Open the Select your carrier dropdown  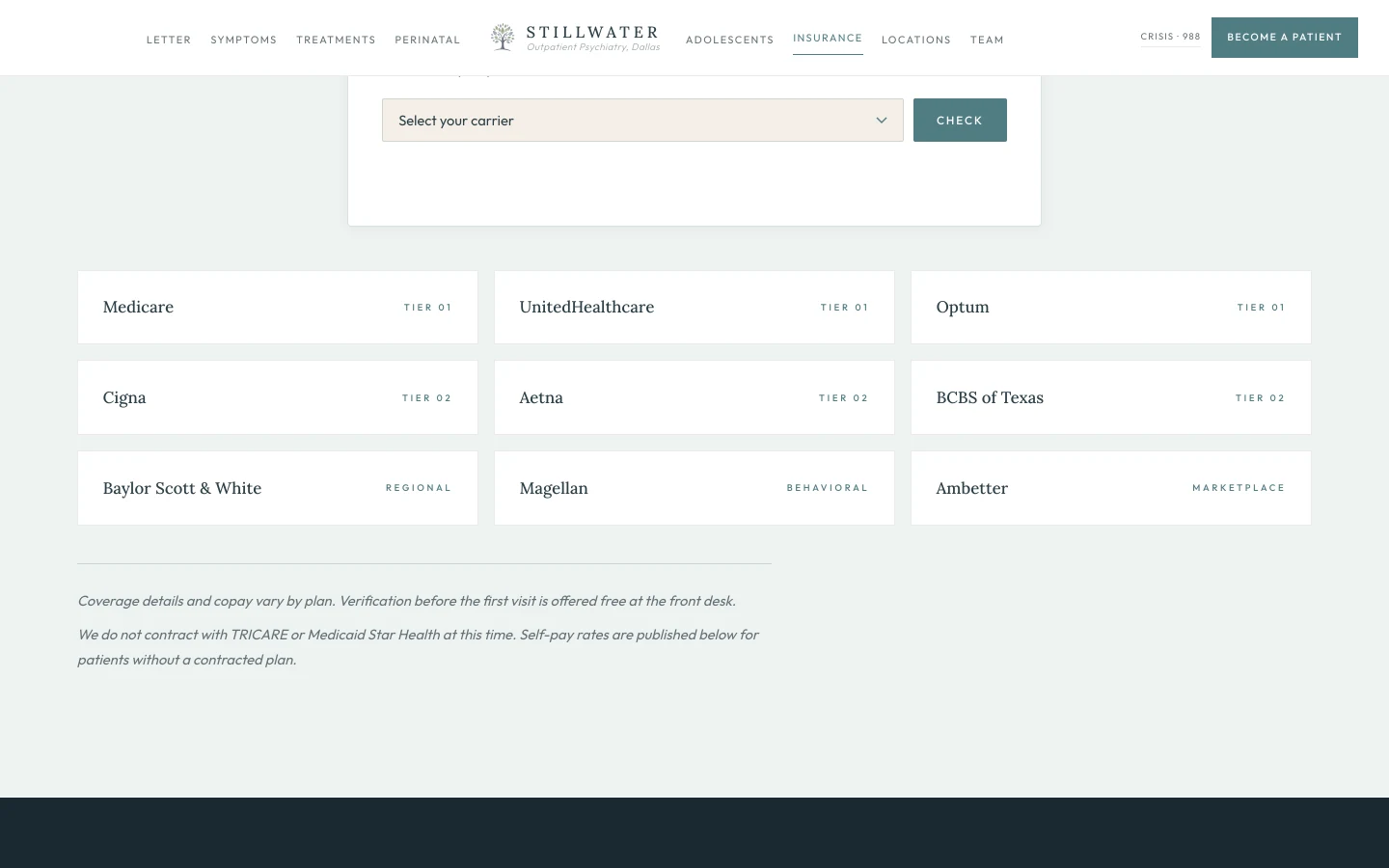(x=642, y=121)
